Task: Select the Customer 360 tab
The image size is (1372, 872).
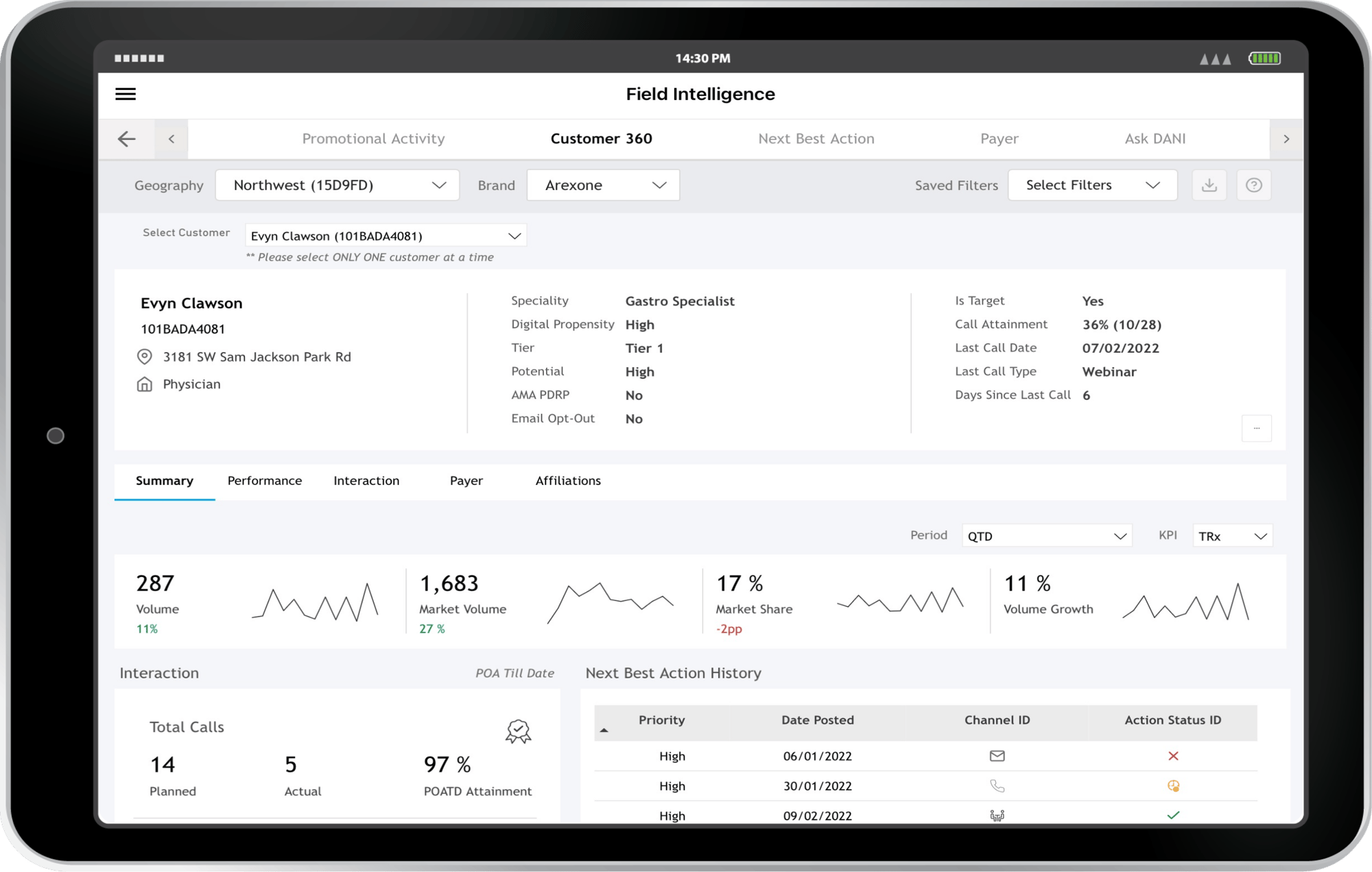Action: coord(601,139)
